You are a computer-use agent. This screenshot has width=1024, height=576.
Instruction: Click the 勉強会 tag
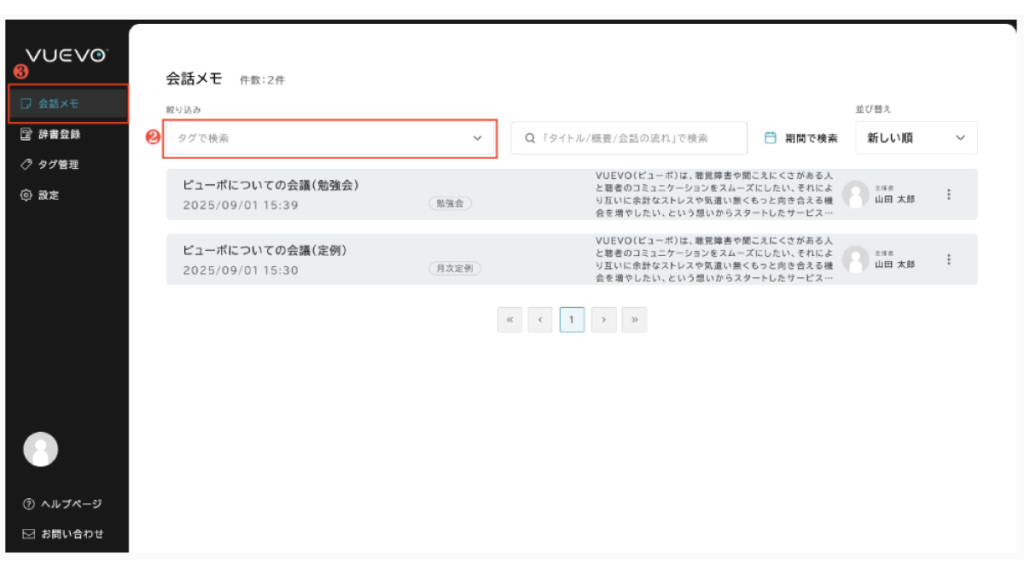(450, 203)
